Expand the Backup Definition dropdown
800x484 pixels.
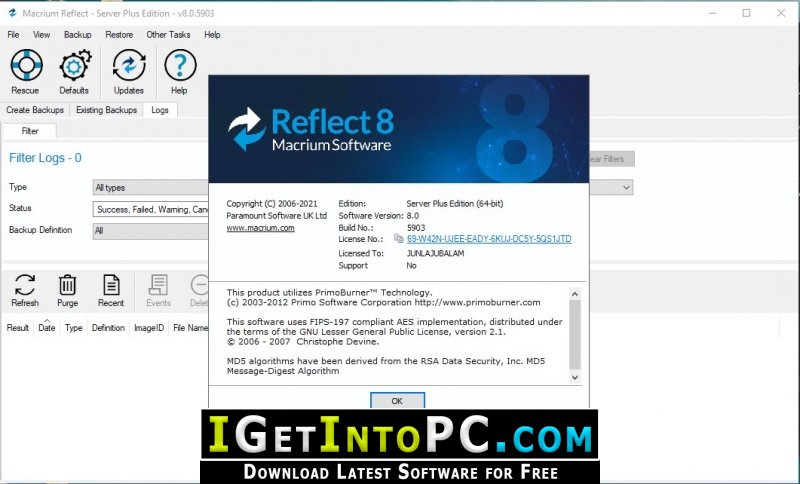[151, 231]
